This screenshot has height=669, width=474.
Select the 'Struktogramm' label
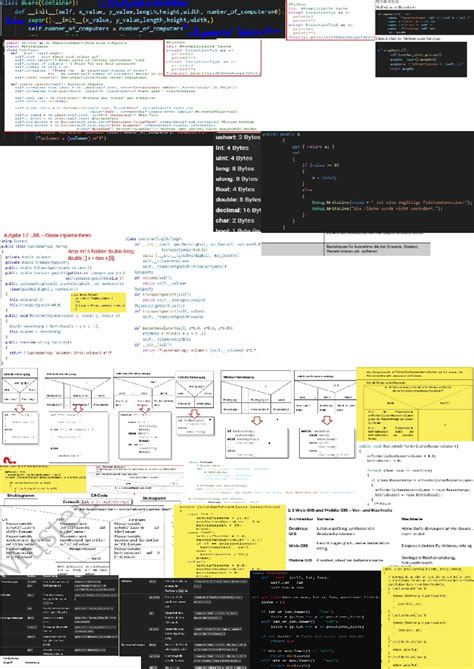tap(20, 495)
